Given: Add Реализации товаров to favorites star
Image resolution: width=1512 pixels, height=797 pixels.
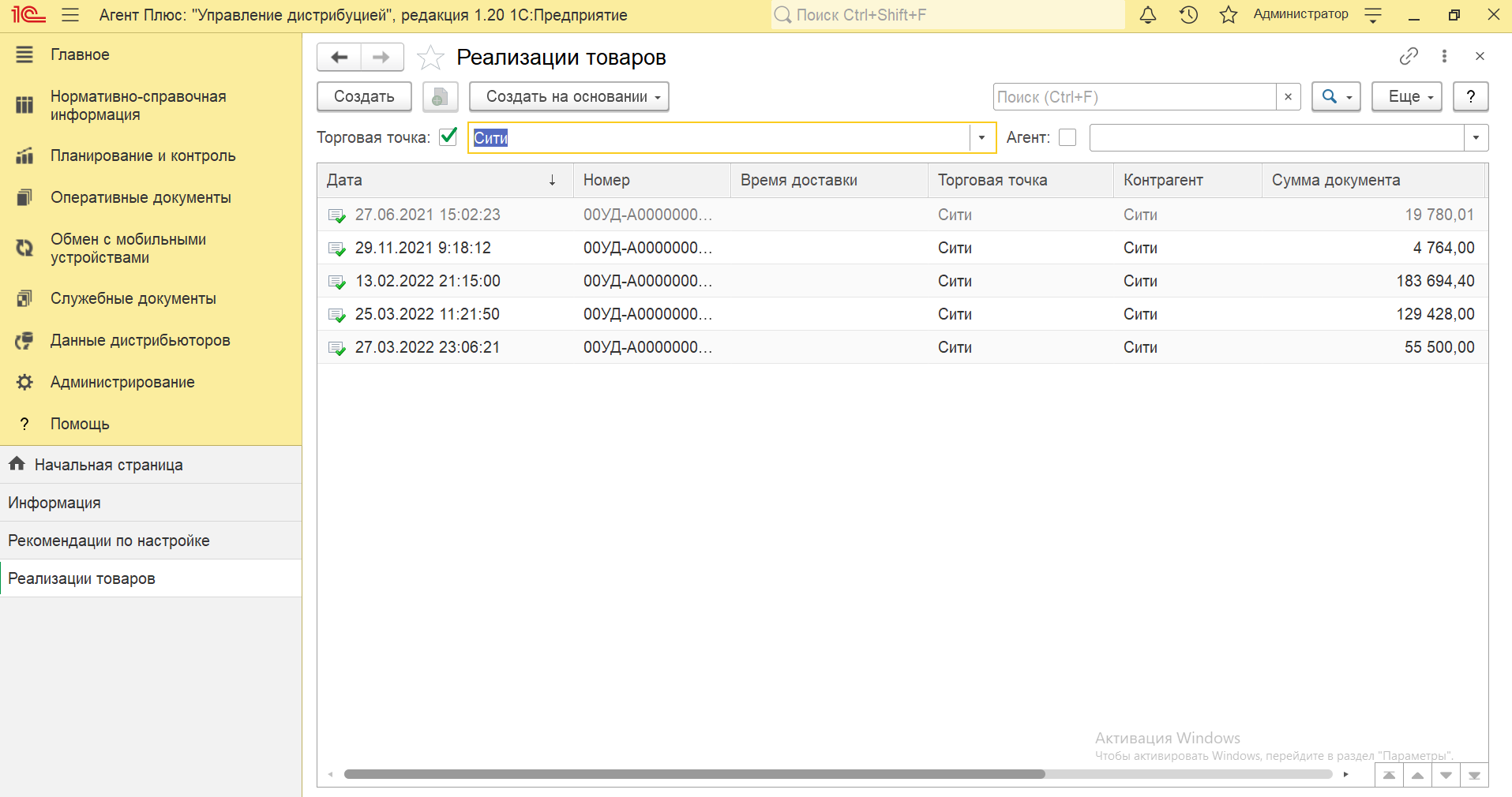Looking at the screenshot, I should coord(430,58).
